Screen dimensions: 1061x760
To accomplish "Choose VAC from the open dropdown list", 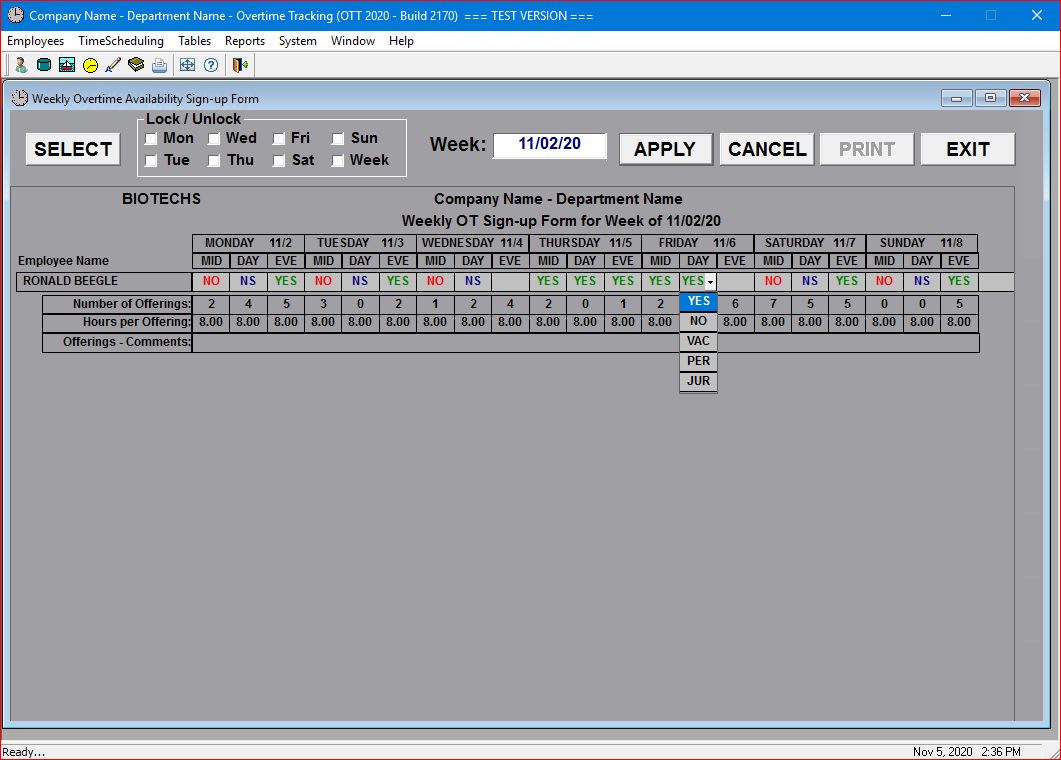I will [698, 341].
